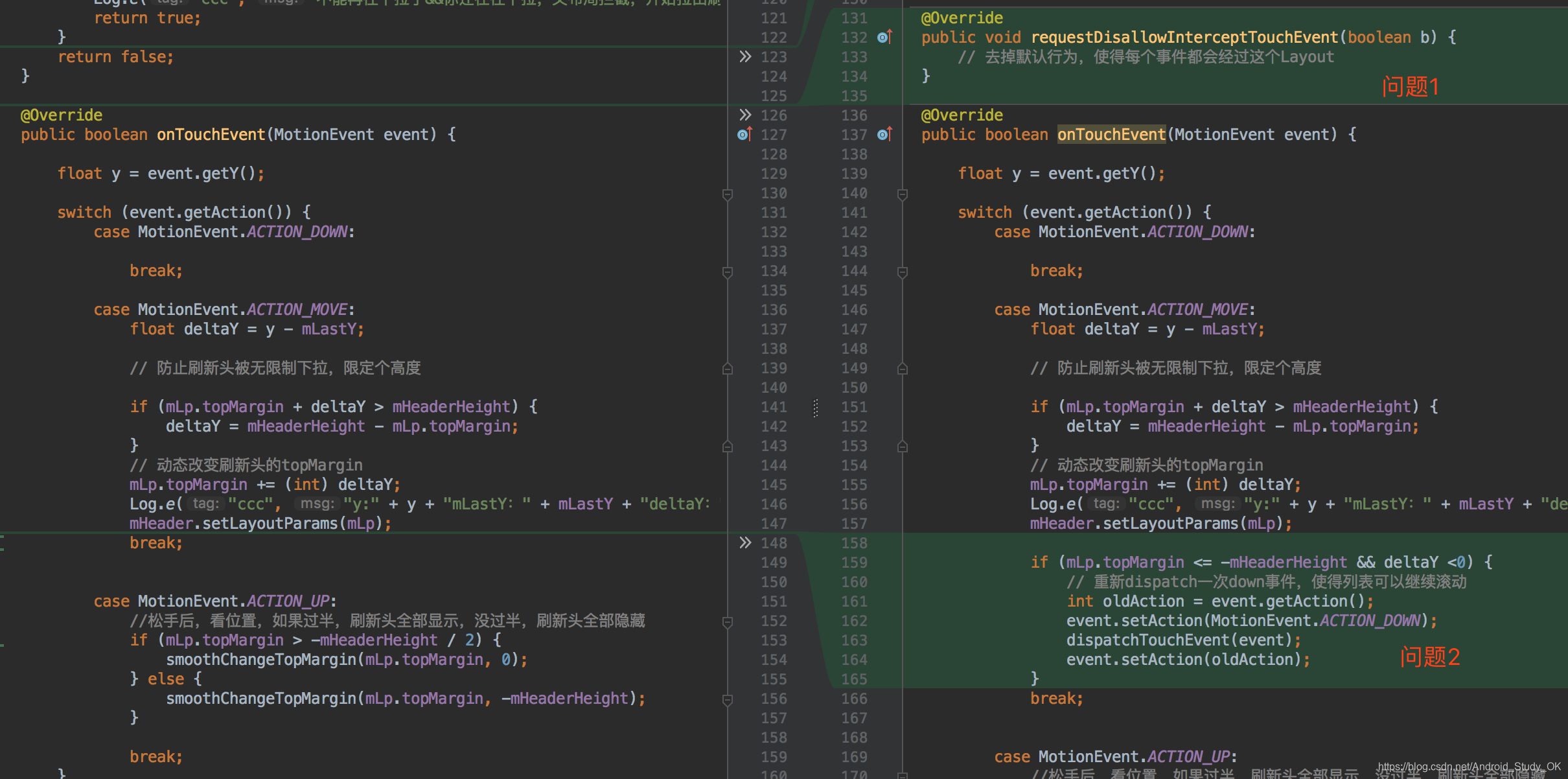
Task: Click the dotted diff divider handle
Action: coord(816,408)
